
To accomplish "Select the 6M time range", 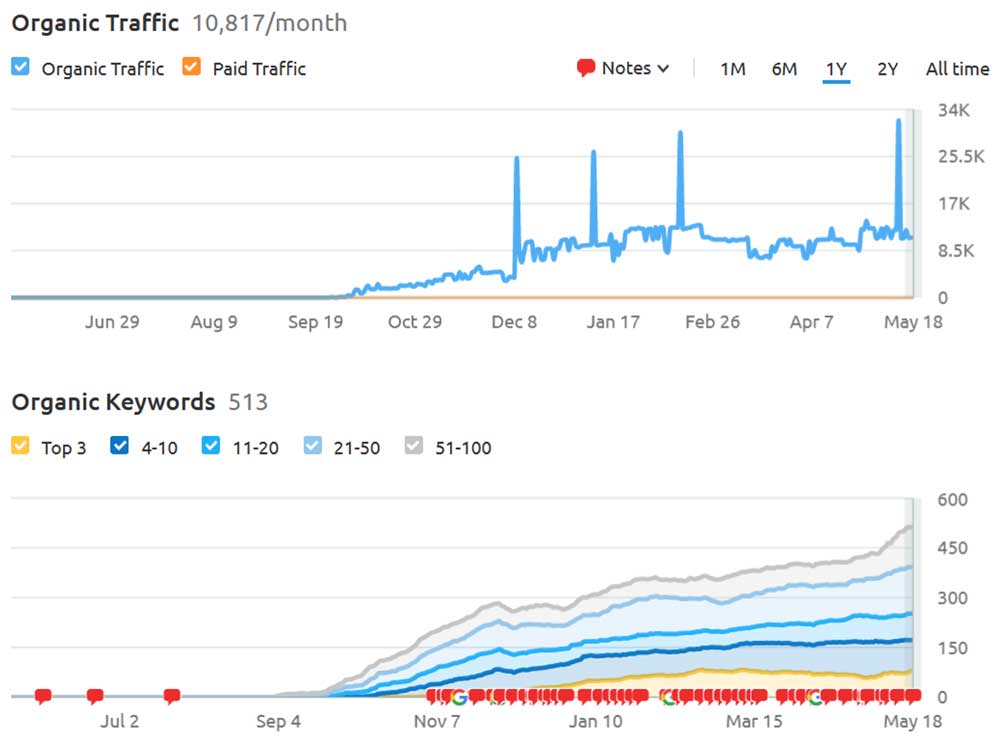I will coord(784,68).
